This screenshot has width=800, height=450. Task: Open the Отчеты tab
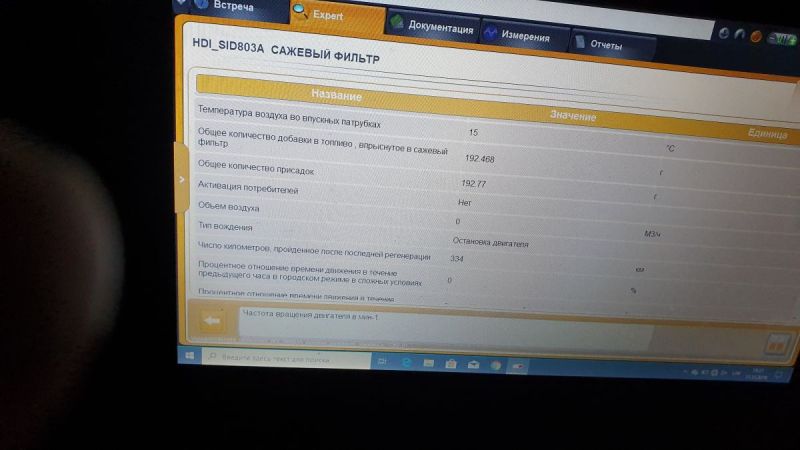[605, 45]
